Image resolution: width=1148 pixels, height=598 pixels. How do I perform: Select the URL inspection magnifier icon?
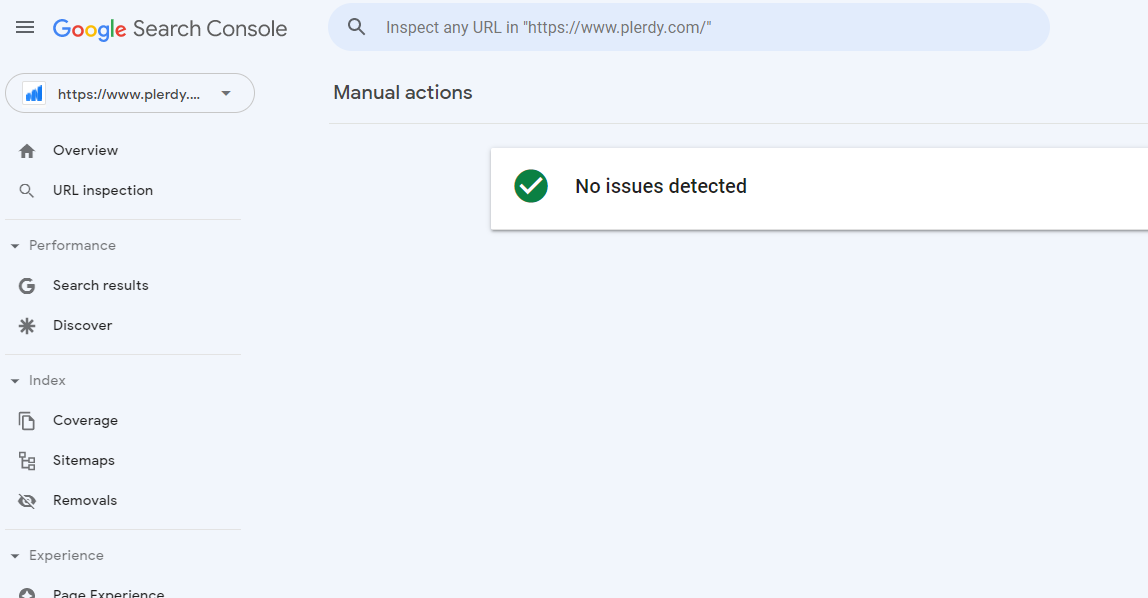(27, 190)
